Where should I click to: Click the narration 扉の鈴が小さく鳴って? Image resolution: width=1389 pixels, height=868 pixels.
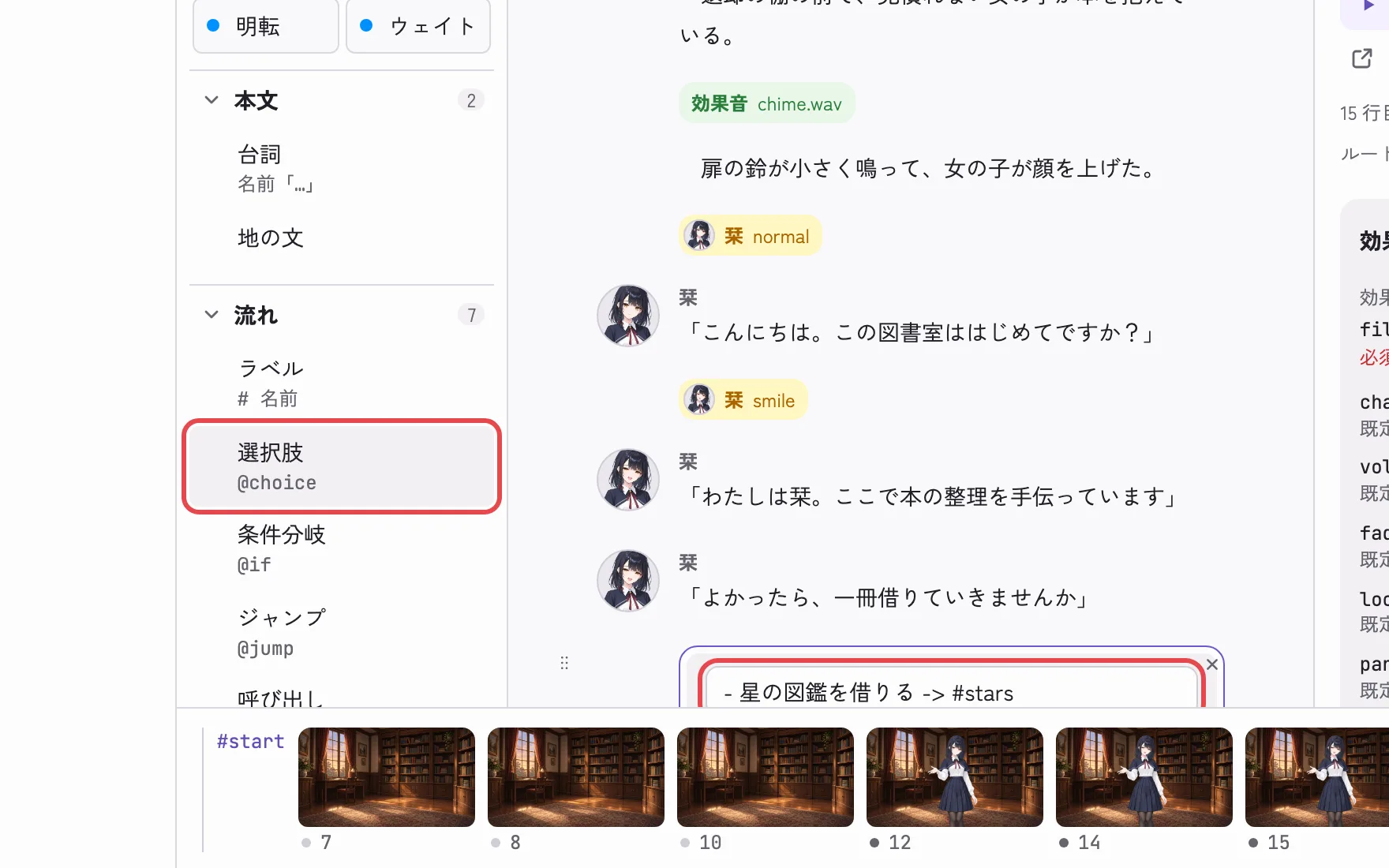(928, 168)
